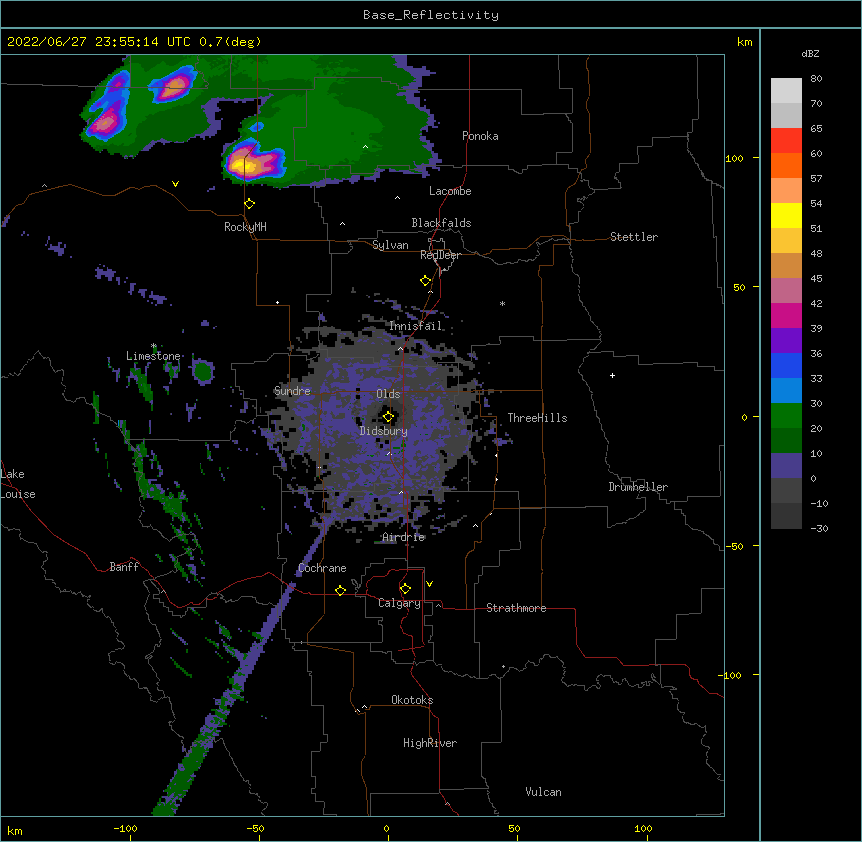Pick the green 20-30 dBZ legend swatch

coord(786,416)
